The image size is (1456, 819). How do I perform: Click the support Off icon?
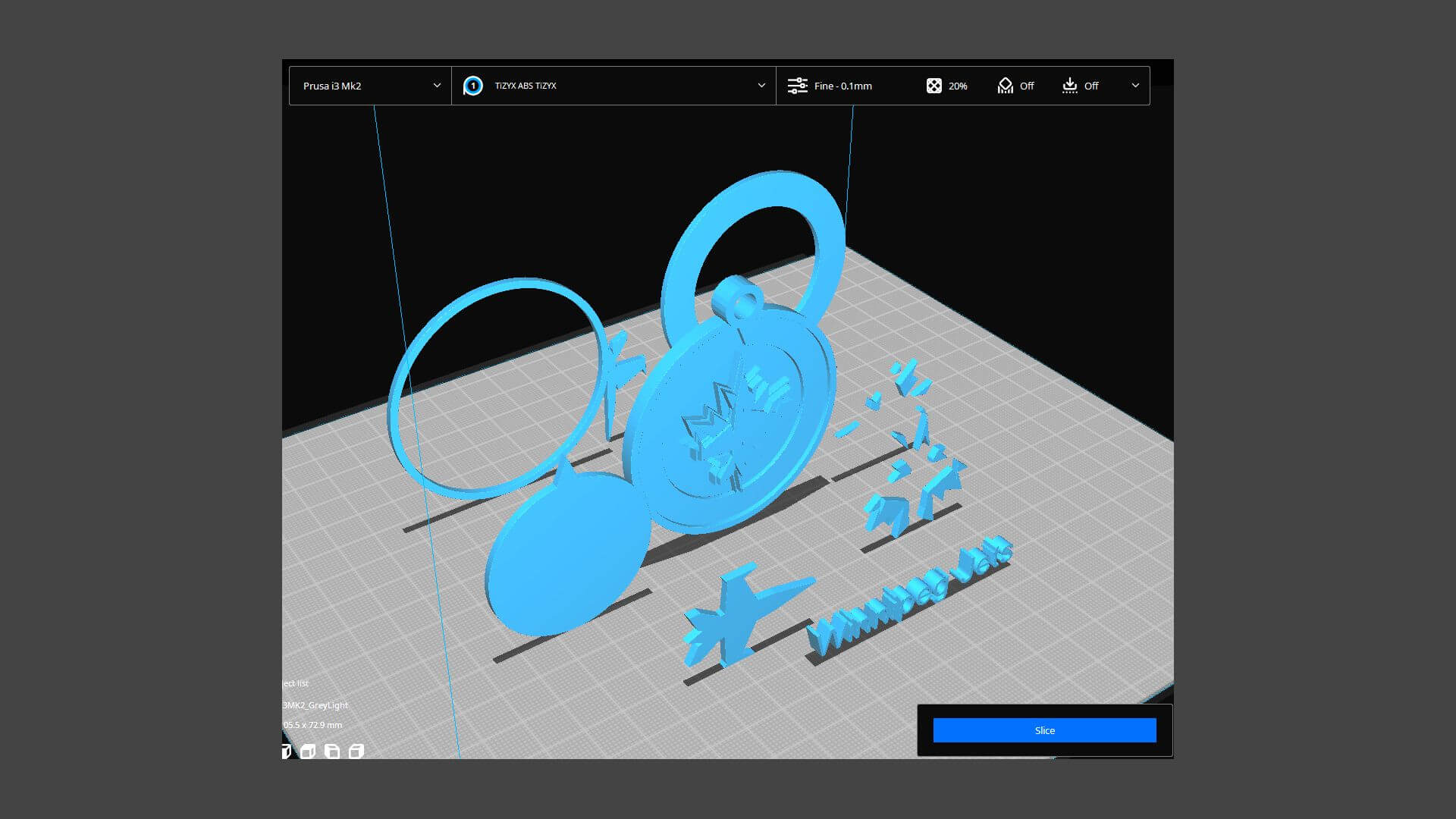tap(1006, 86)
